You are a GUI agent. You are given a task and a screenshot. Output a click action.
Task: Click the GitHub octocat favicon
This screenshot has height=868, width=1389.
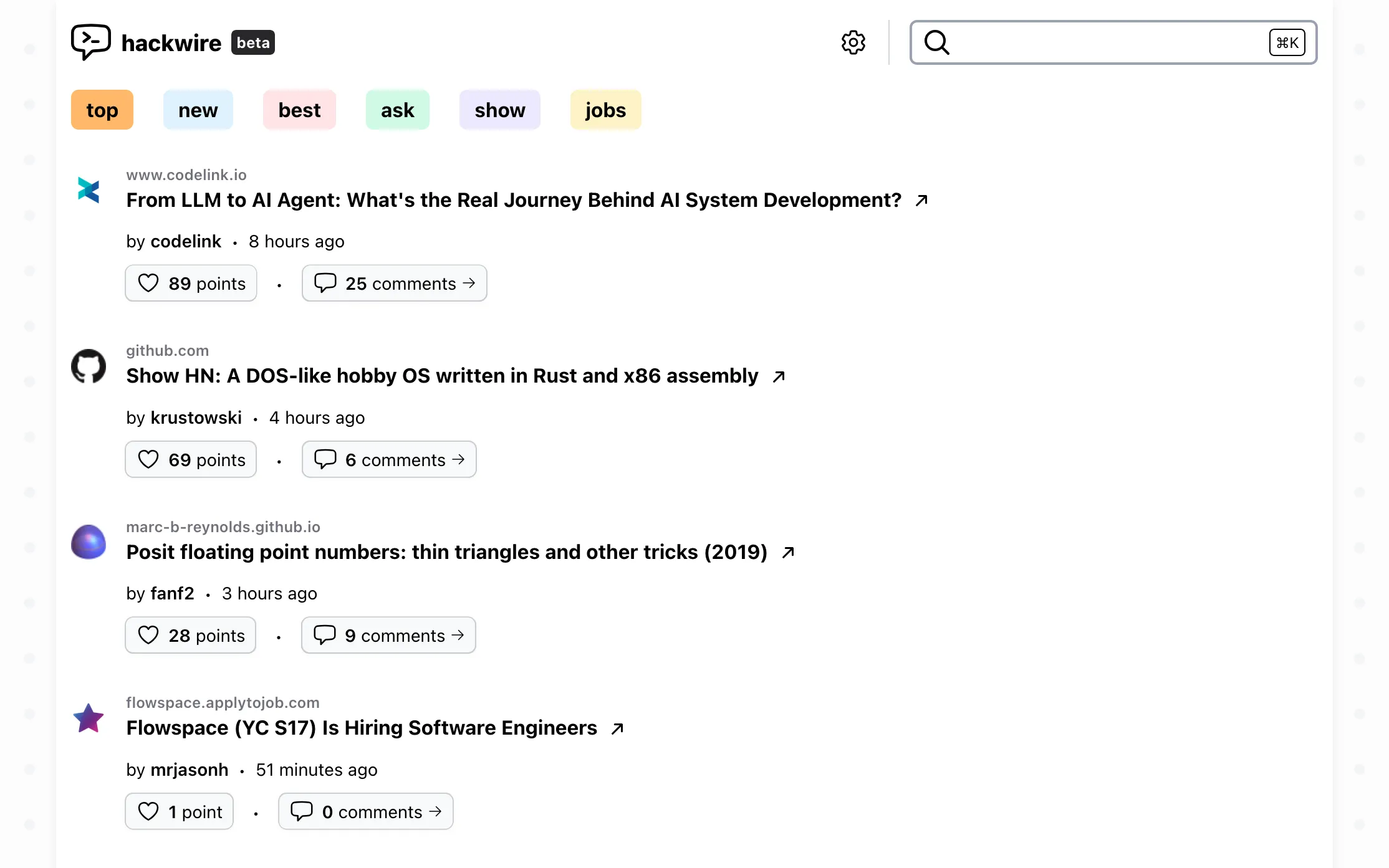pos(89,366)
